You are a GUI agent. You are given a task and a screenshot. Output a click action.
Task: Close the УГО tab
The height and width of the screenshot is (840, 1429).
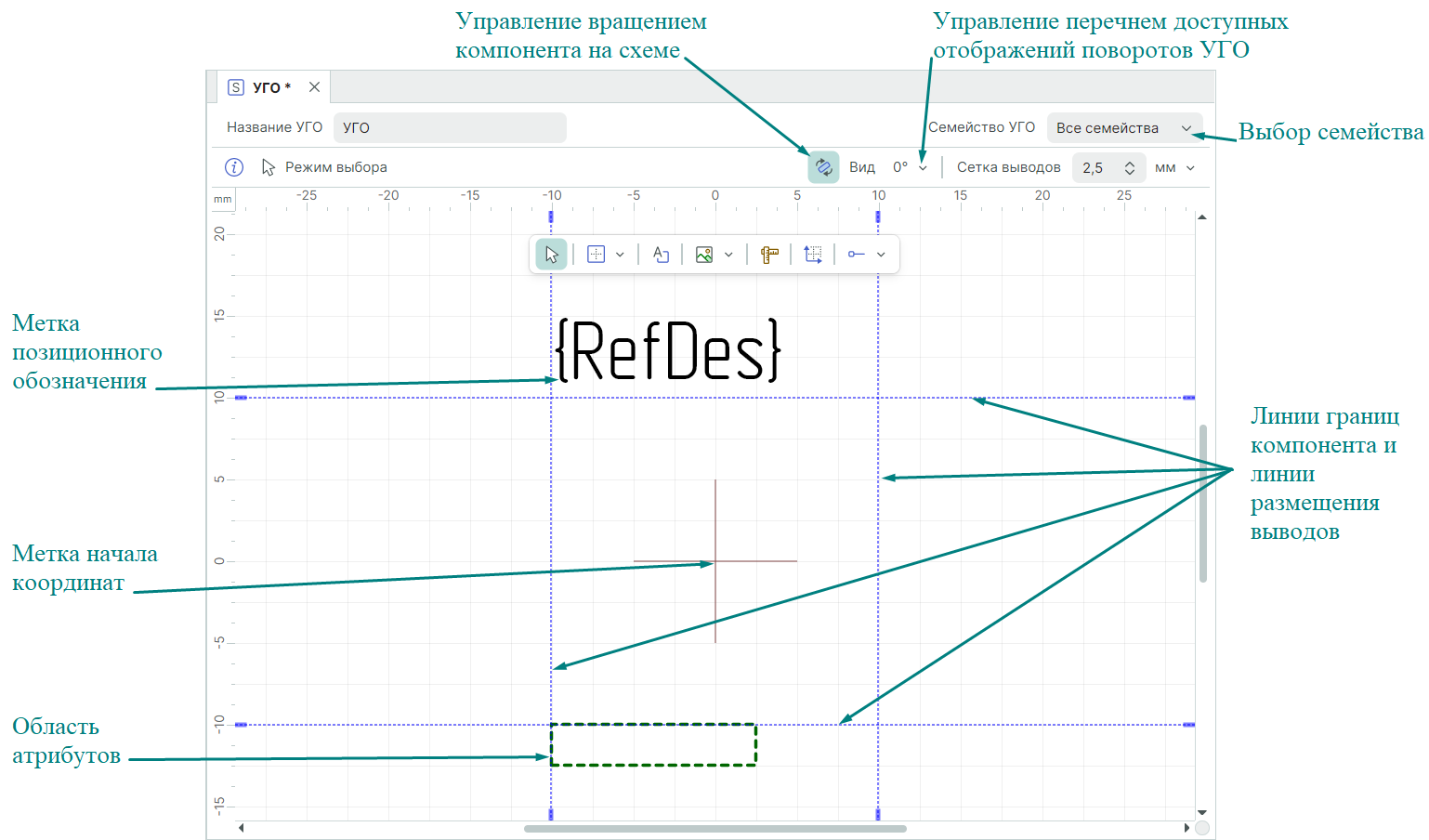314,87
